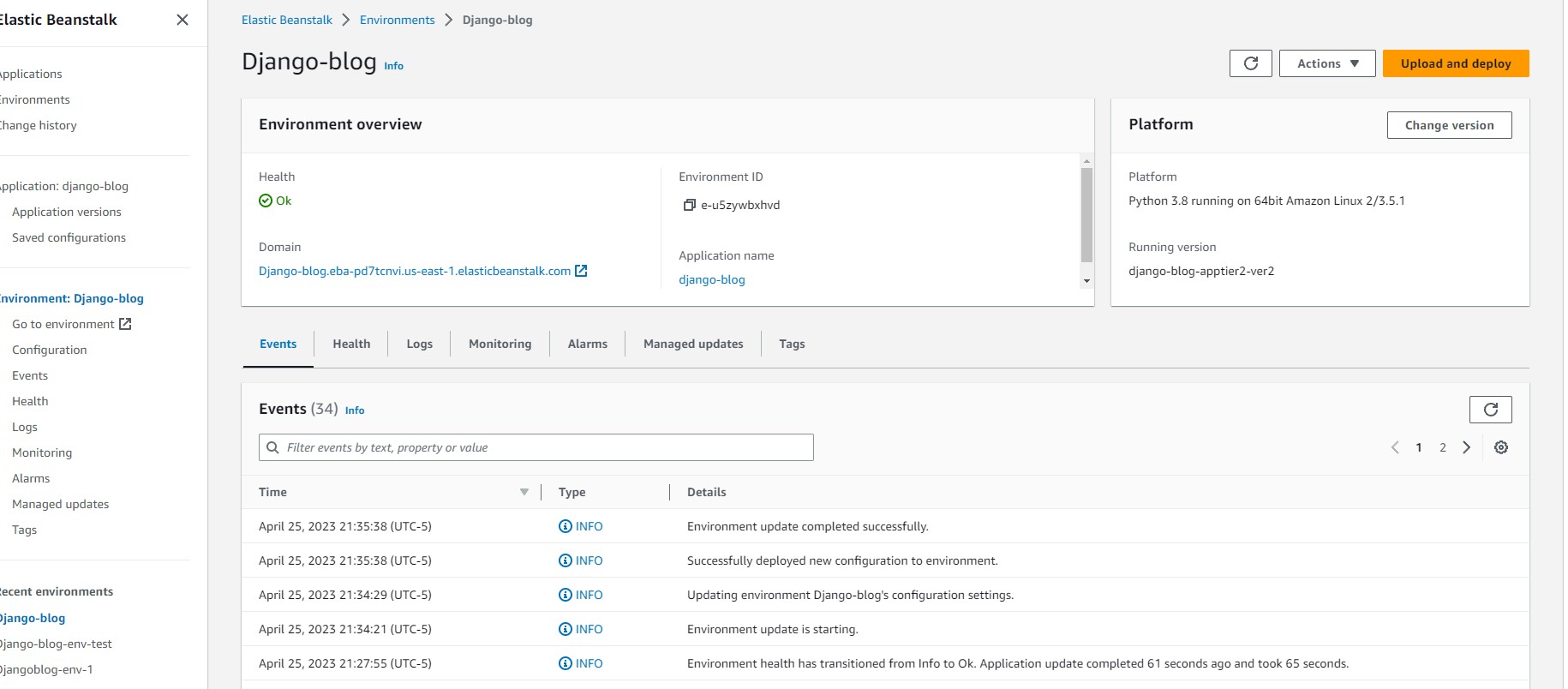Close the Elastic Beanstalk side navigation
Image resolution: width=1568 pixels, height=689 pixels.
click(182, 20)
